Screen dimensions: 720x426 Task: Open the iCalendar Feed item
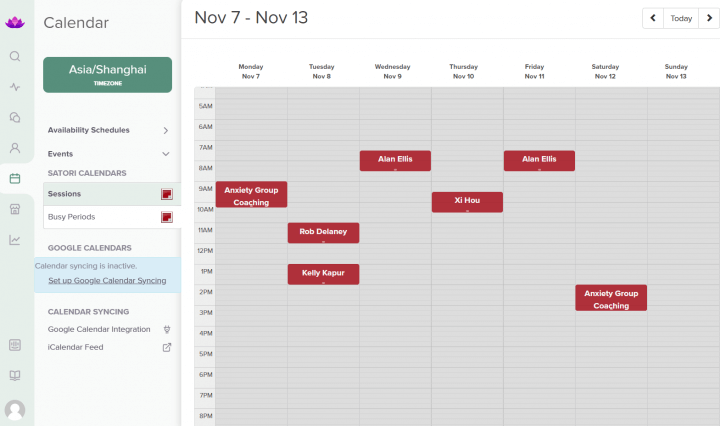75,347
